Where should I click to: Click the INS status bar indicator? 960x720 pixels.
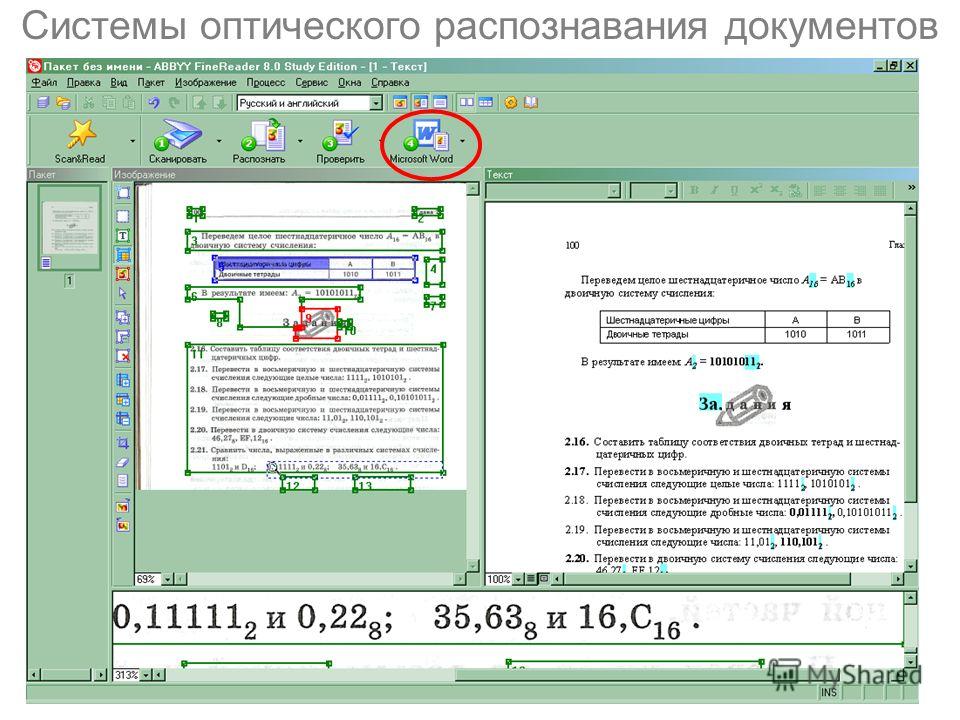point(829,692)
